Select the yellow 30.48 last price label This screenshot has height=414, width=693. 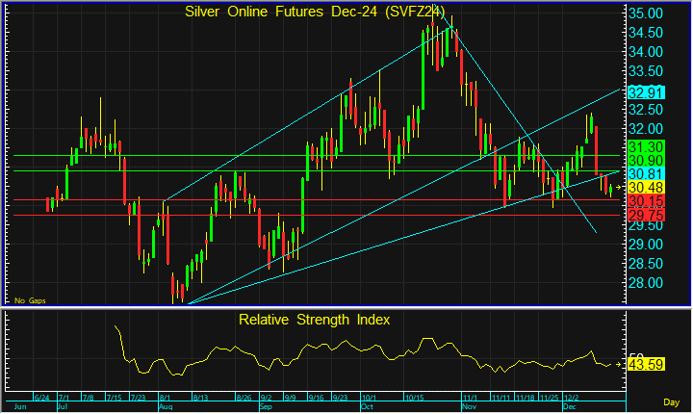tap(642, 187)
